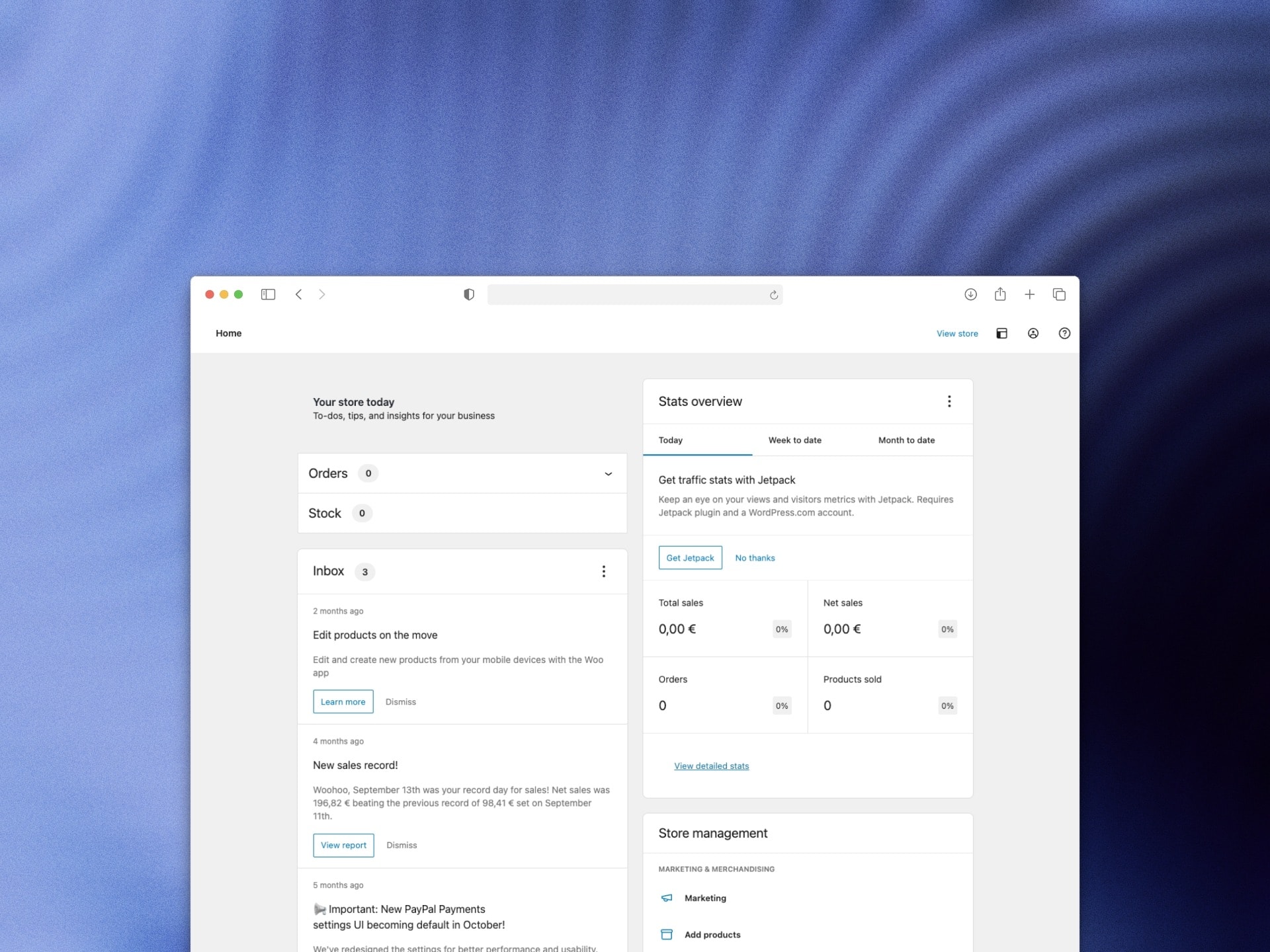Decline with the No thanks link
This screenshot has height=952, width=1270.
click(x=755, y=558)
